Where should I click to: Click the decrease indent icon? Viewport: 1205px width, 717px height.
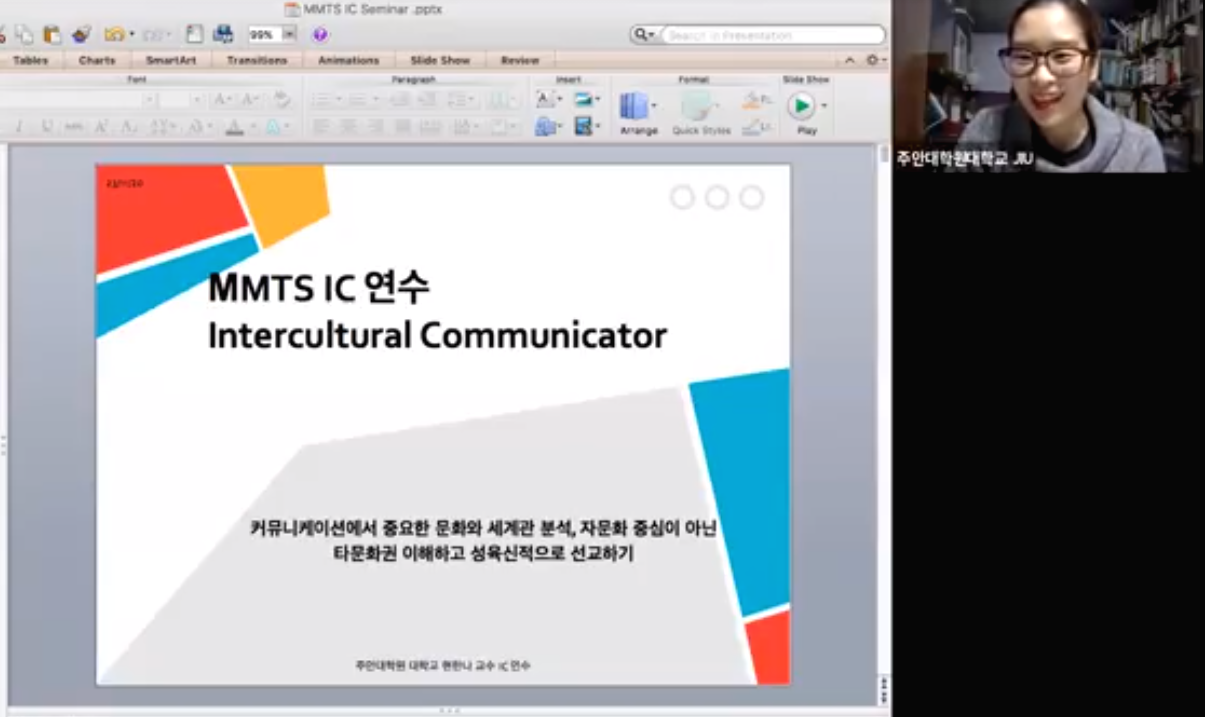coord(400,99)
